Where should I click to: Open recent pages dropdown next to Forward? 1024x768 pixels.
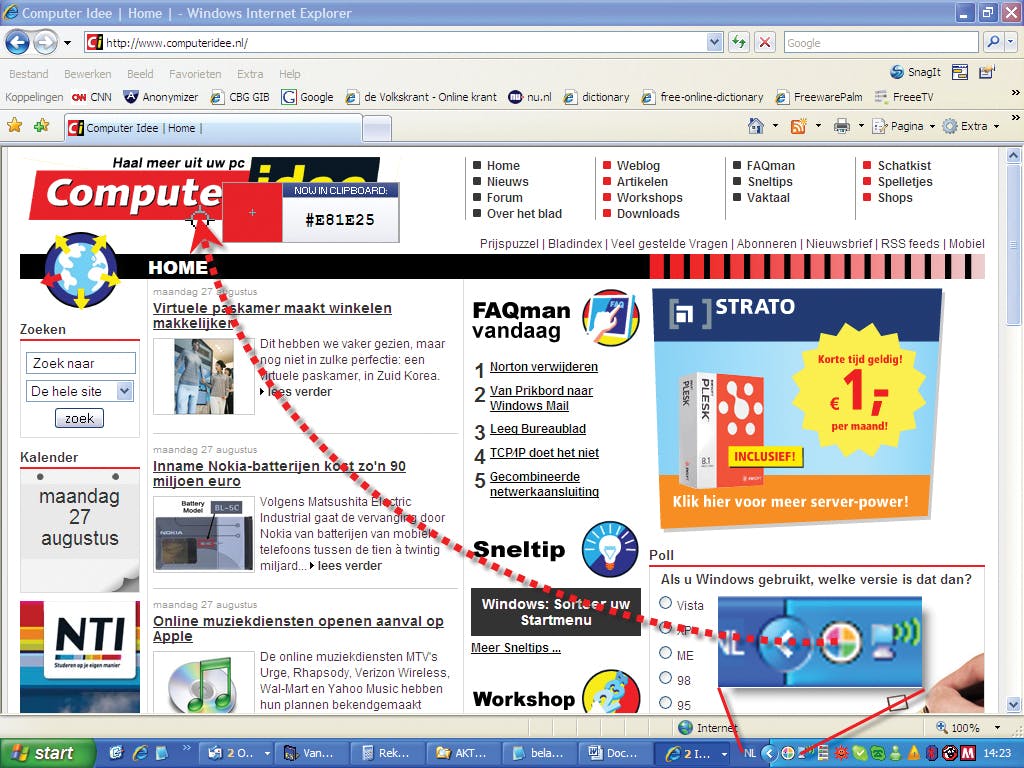tap(67, 43)
